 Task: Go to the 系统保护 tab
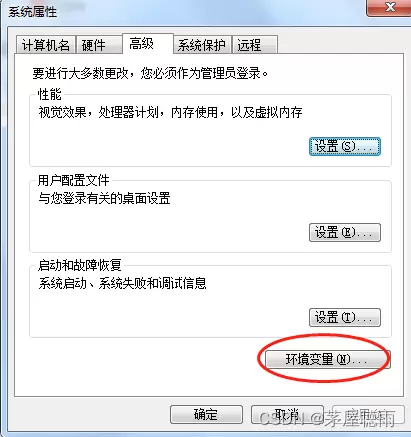point(202,45)
